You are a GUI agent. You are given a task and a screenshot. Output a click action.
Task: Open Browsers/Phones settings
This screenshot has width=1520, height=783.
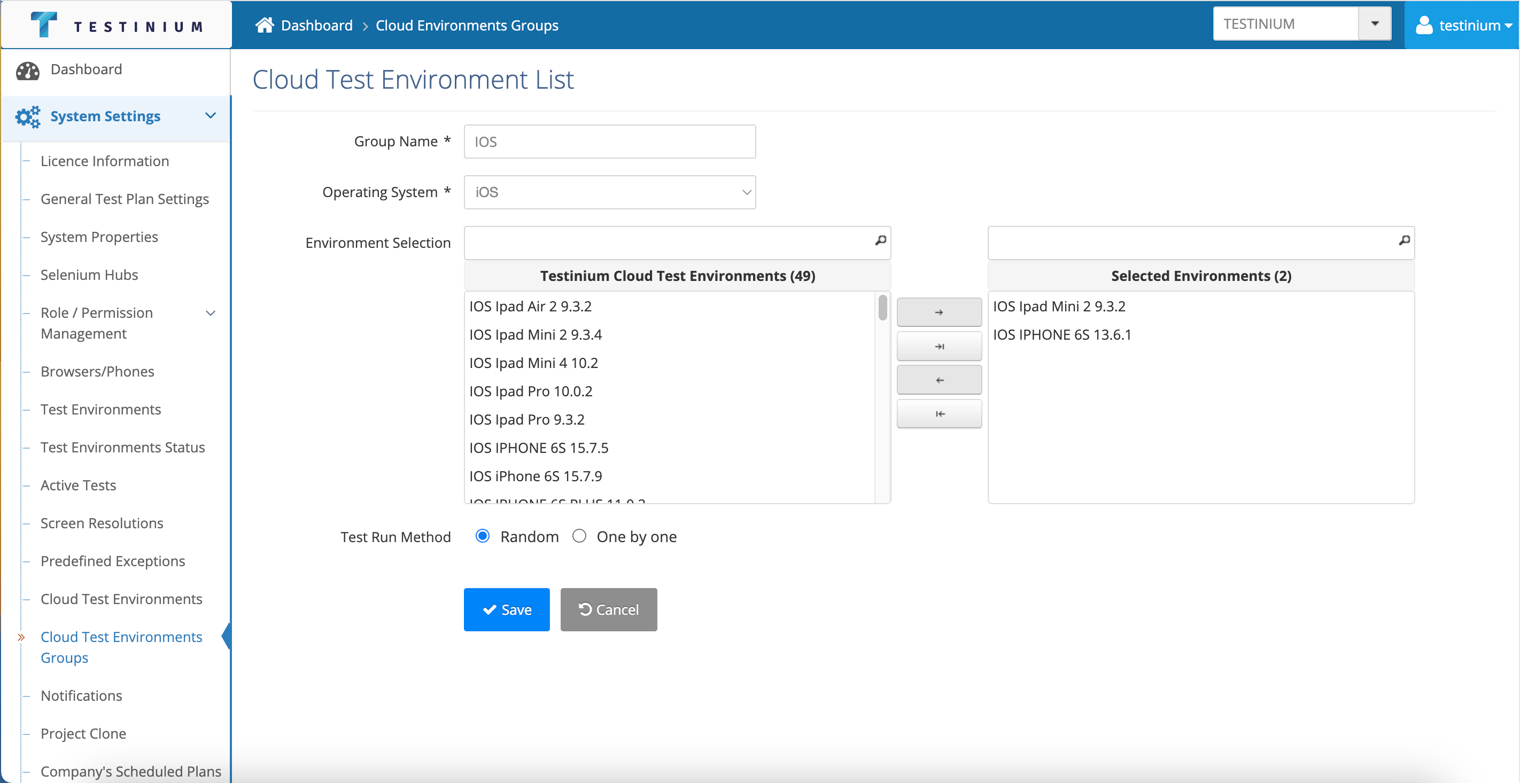click(x=97, y=371)
